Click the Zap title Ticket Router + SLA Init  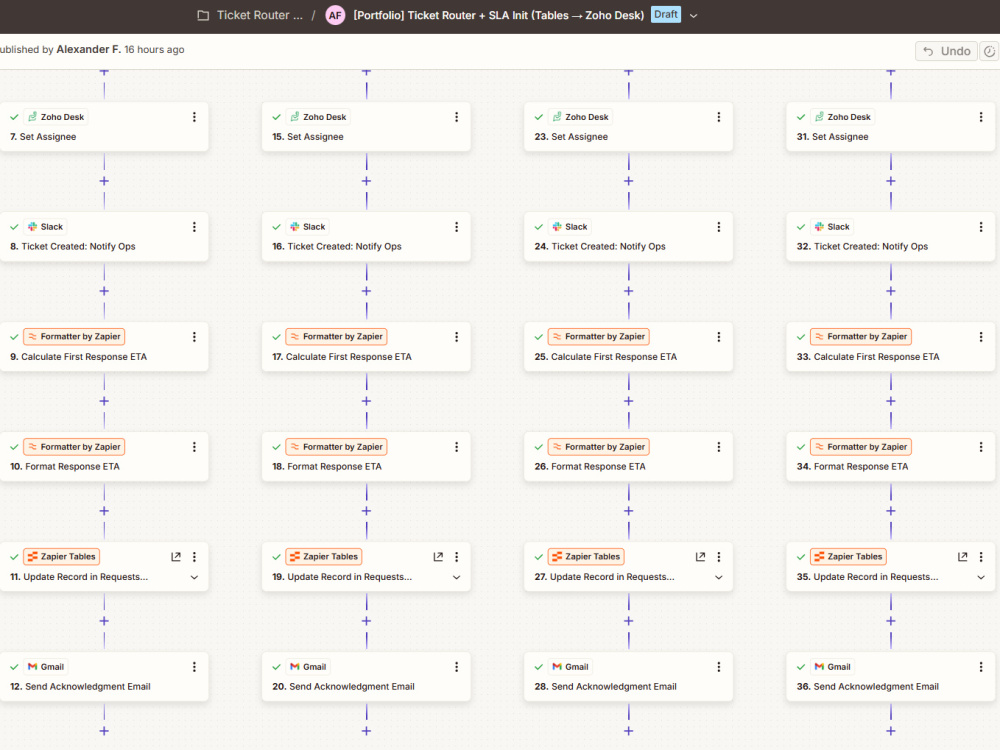pyautogui.click(x=499, y=15)
